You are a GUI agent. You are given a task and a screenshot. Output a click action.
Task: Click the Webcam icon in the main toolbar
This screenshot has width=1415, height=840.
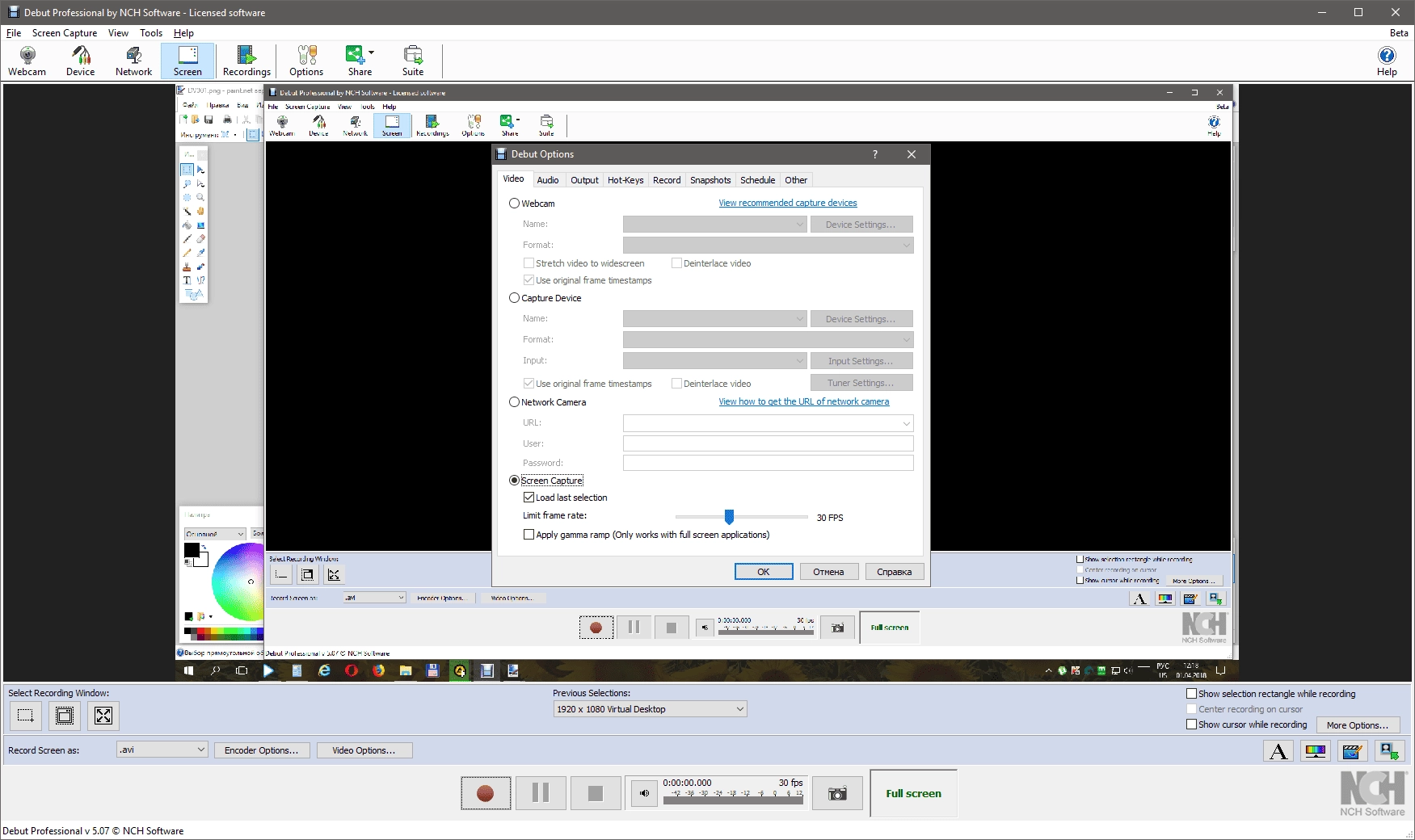[x=27, y=61]
